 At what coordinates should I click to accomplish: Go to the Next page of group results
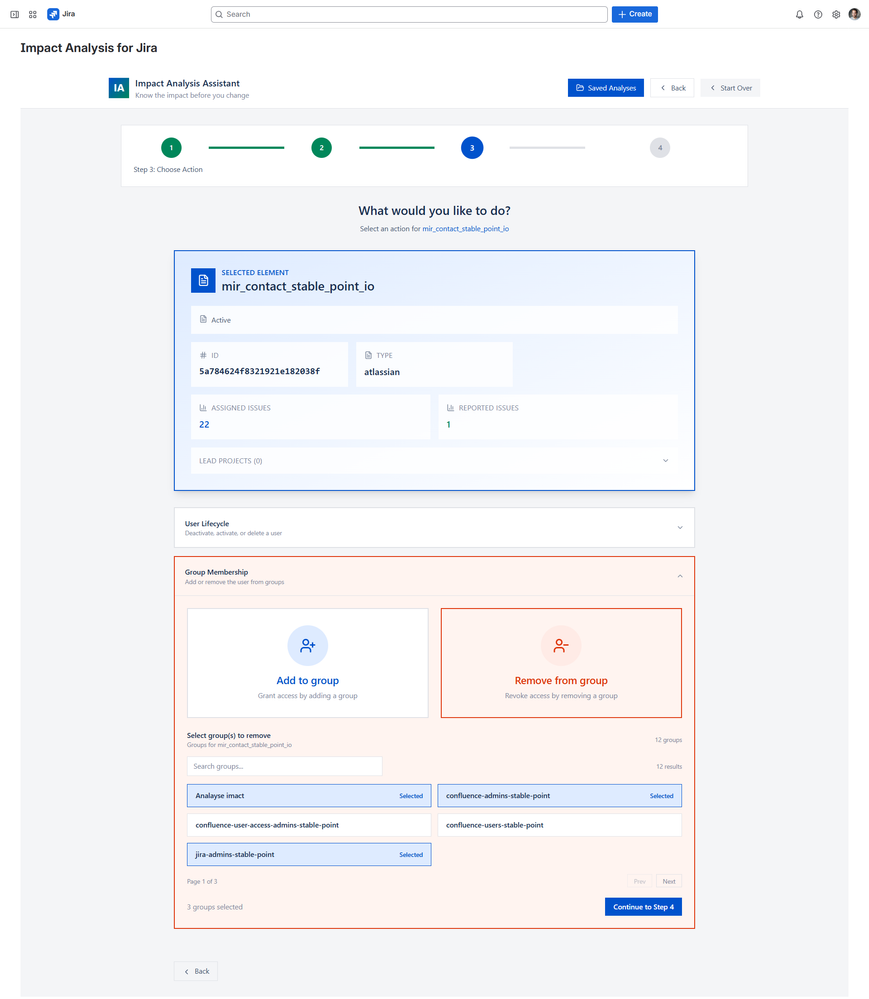tap(667, 881)
